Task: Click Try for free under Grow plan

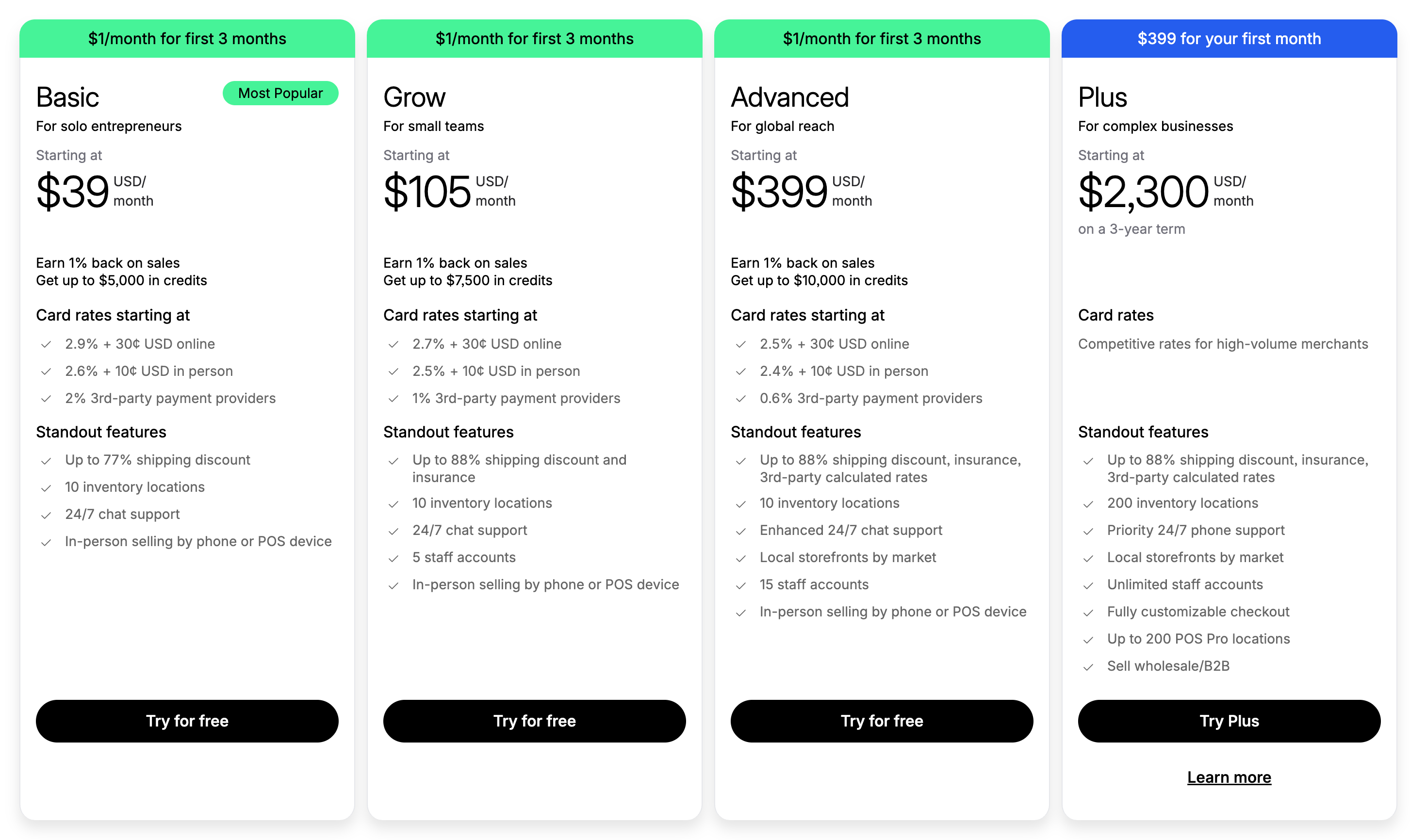Action: pos(534,721)
